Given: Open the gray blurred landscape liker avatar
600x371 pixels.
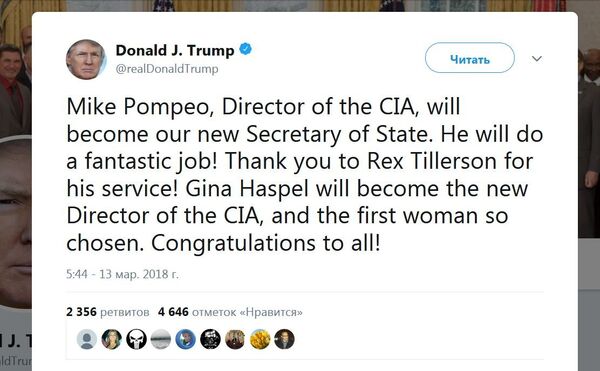Looking at the screenshot, I should 161,339.
